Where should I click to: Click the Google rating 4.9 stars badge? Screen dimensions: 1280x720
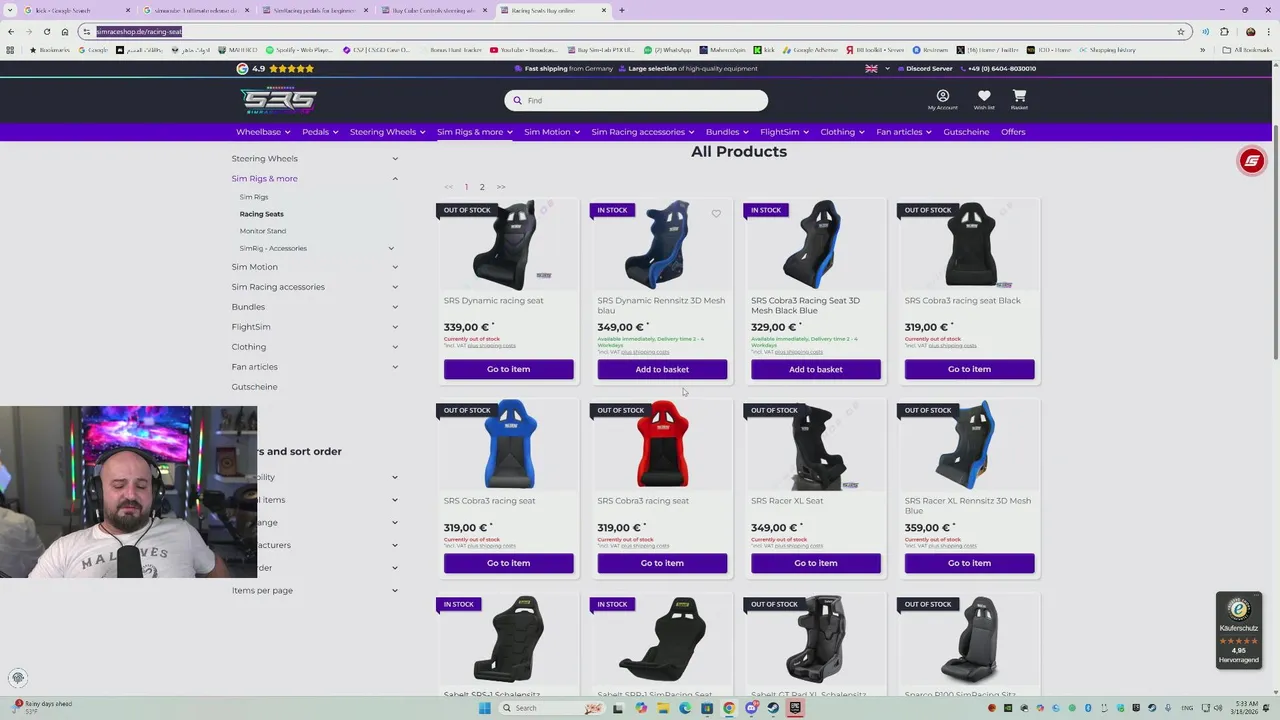(x=275, y=68)
